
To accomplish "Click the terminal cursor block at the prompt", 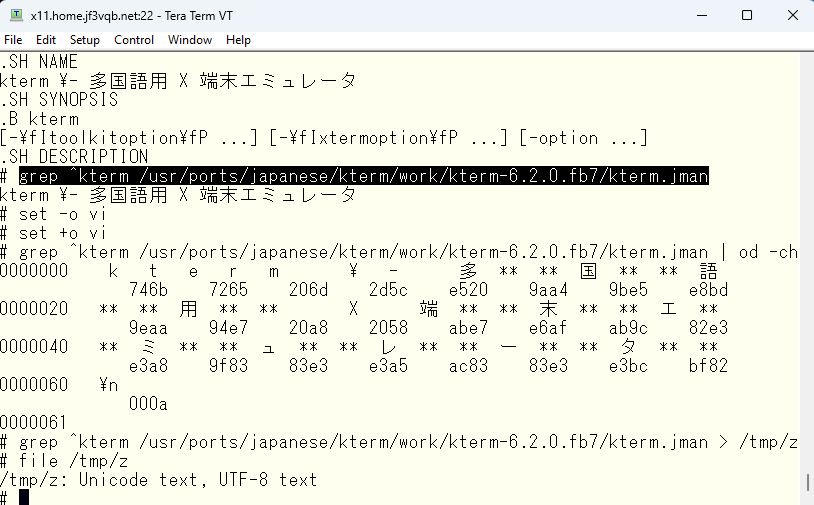I will point(24,497).
